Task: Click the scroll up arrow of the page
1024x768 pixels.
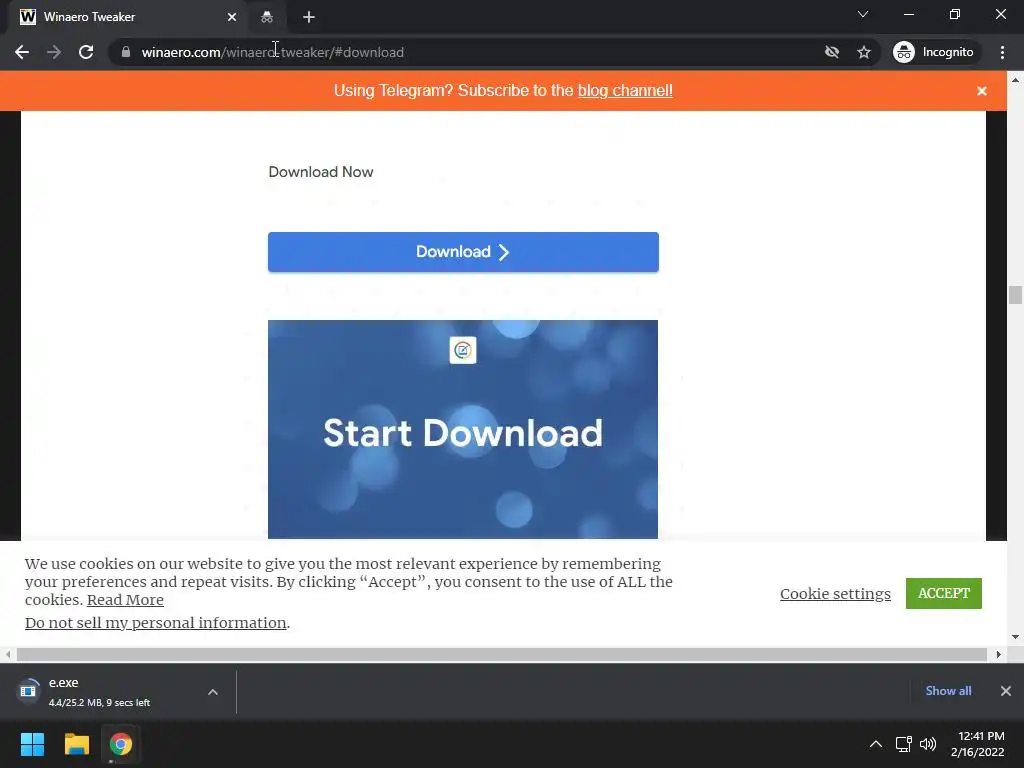Action: point(1015,80)
